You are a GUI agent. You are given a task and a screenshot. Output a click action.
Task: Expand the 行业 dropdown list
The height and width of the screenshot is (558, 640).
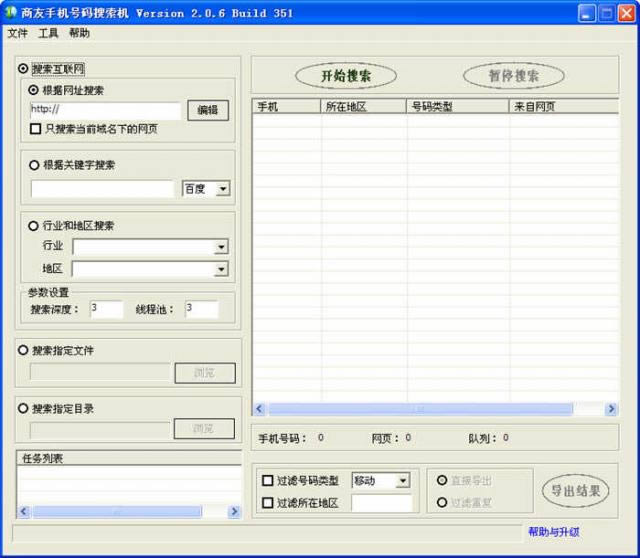click(x=150, y=247)
